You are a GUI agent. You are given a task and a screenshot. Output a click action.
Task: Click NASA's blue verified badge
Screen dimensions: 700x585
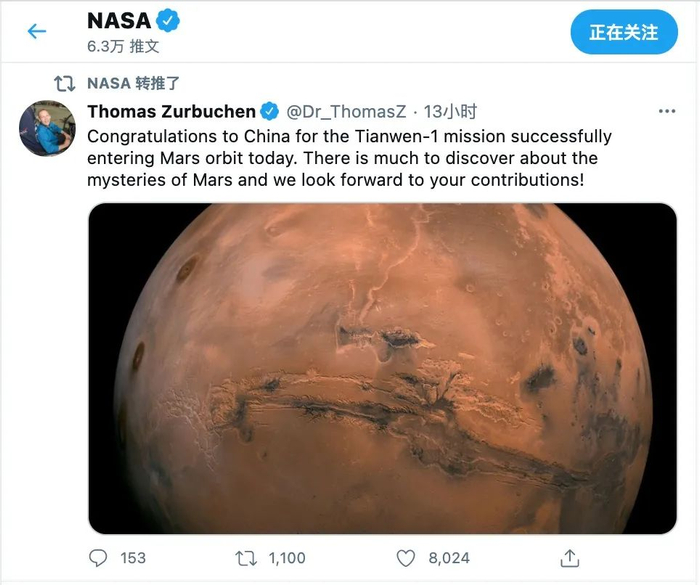[171, 20]
